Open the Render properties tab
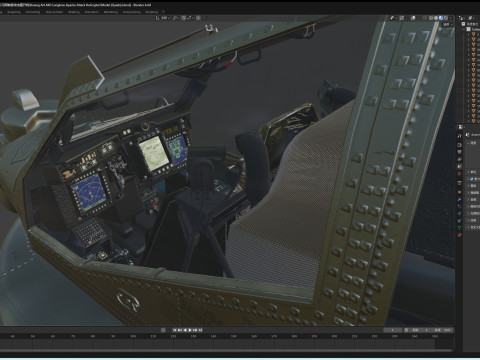Screen dimensions: 480x360 click(x=459, y=136)
